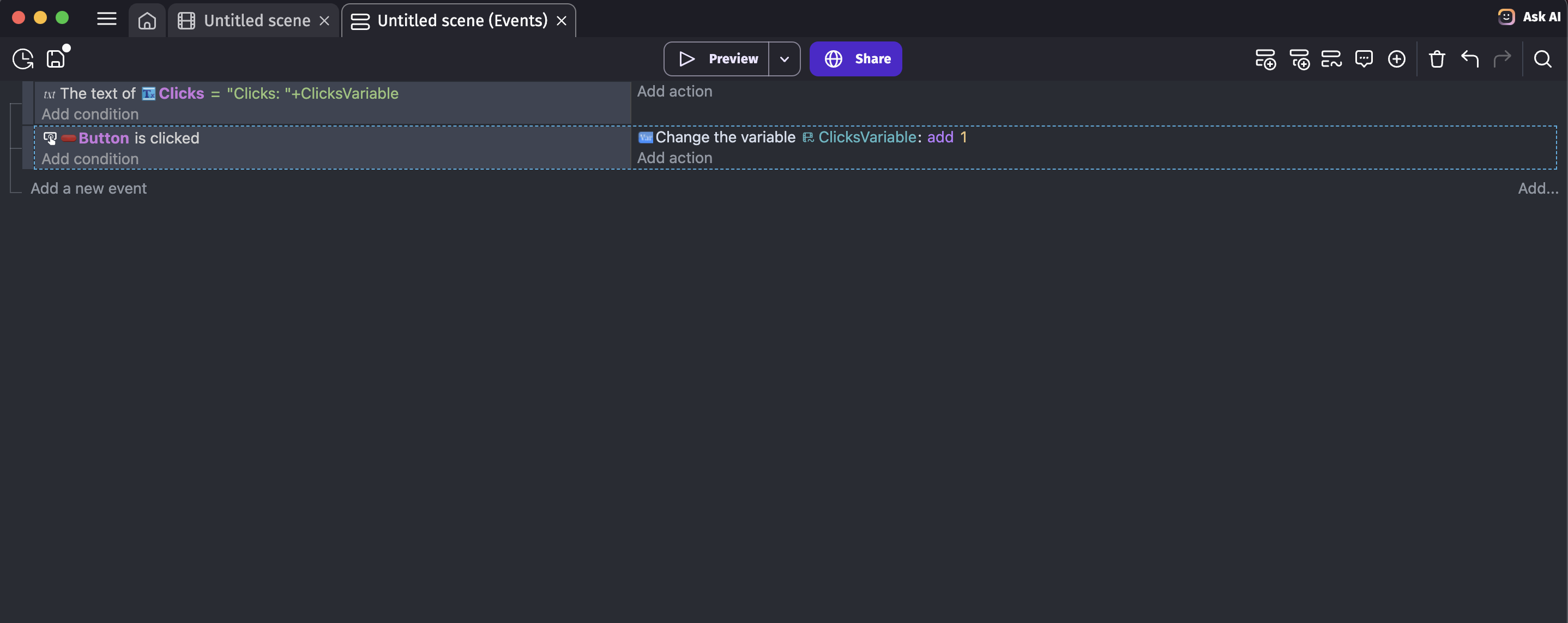Screen dimensions: 1568x623
Task: Save the project with the floppy icon
Action: pos(56,59)
